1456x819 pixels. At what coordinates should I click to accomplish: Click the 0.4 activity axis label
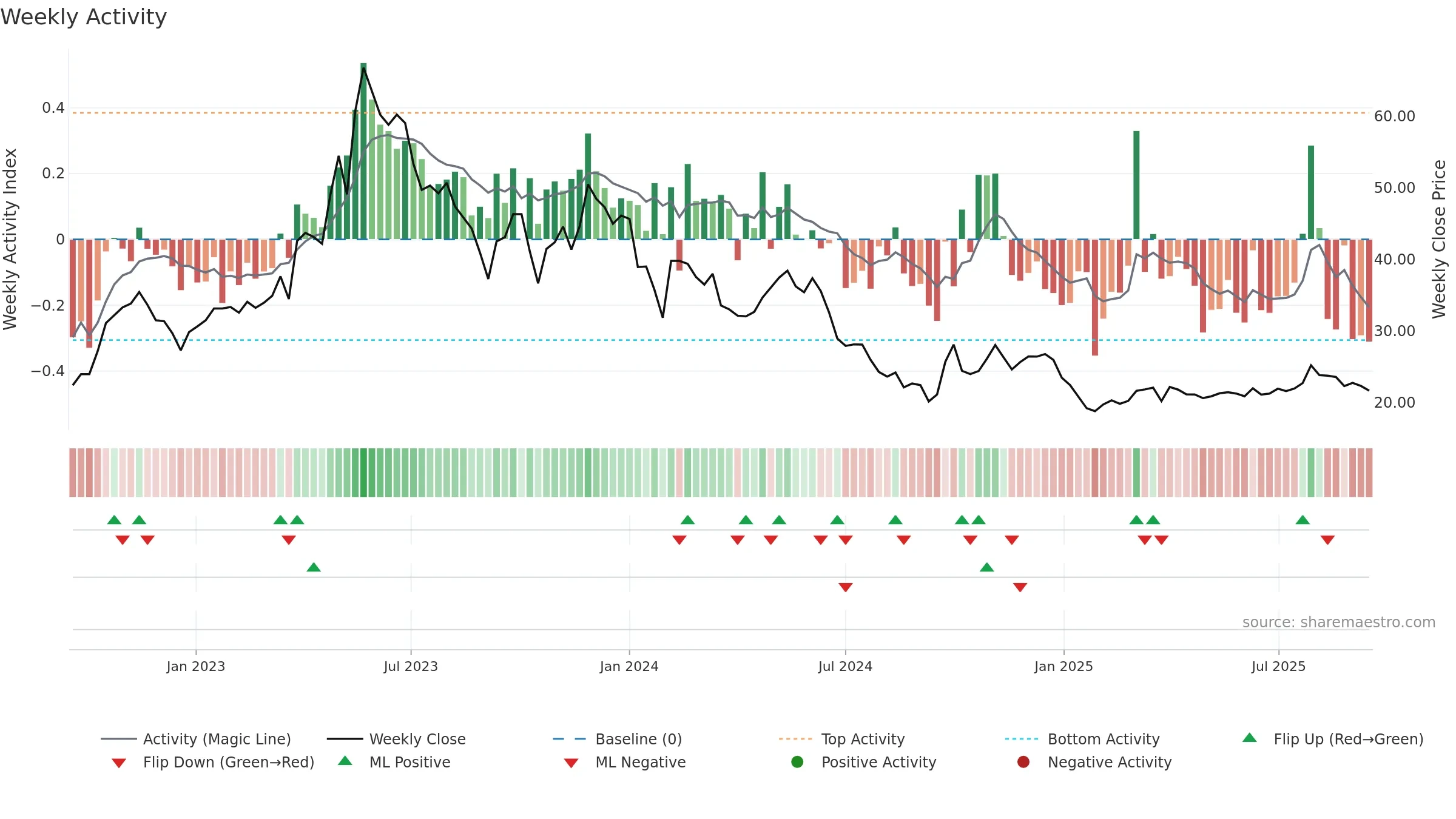tap(53, 108)
